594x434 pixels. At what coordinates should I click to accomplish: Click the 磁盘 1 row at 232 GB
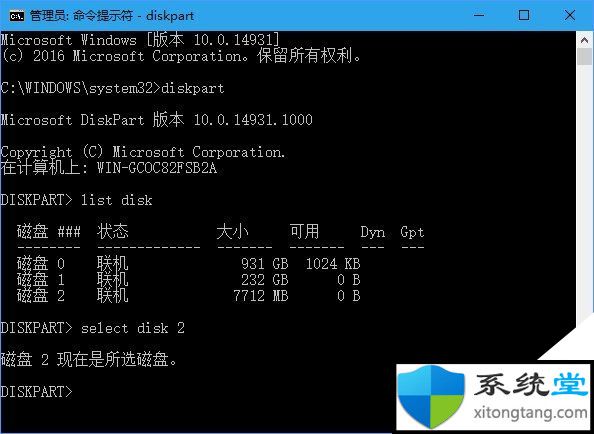pyautogui.click(x=188, y=279)
